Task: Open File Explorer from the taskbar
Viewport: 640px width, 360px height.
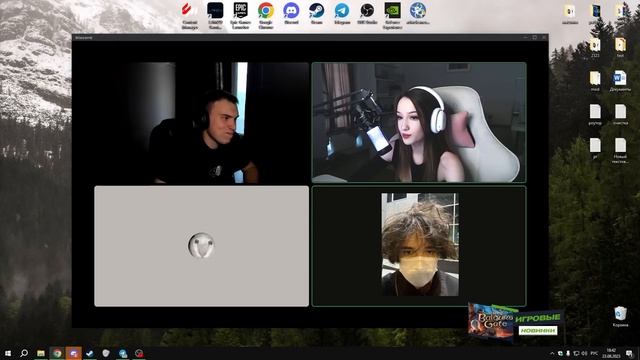Action: click(x=41, y=353)
